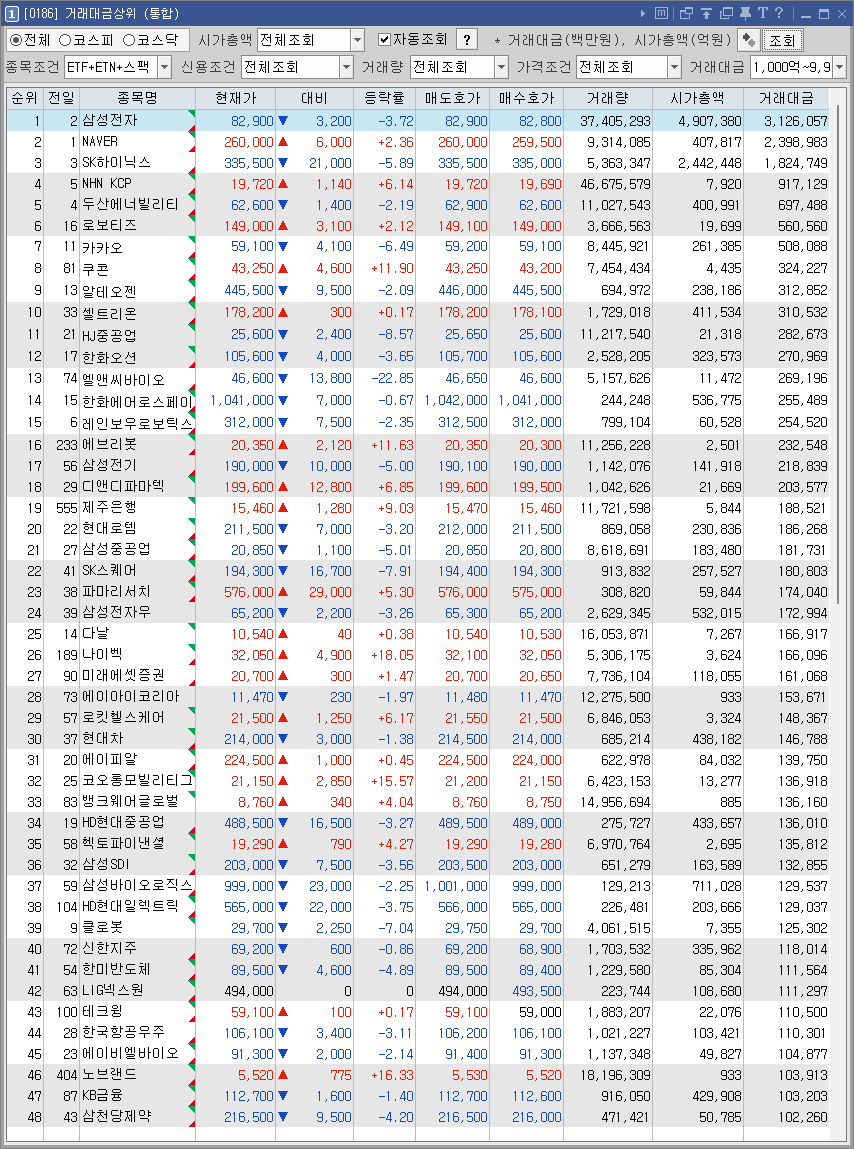Open the 가격조건 dropdown
Screen dimensions: 854x1149
click(674, 67)
